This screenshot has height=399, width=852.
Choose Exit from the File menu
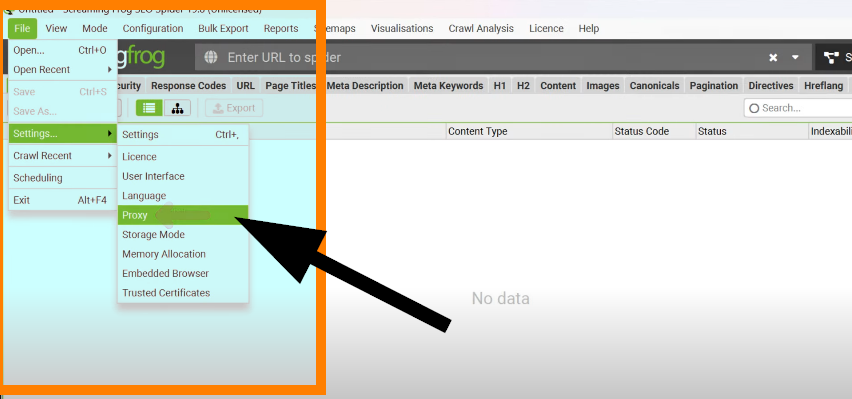(62, 200)
